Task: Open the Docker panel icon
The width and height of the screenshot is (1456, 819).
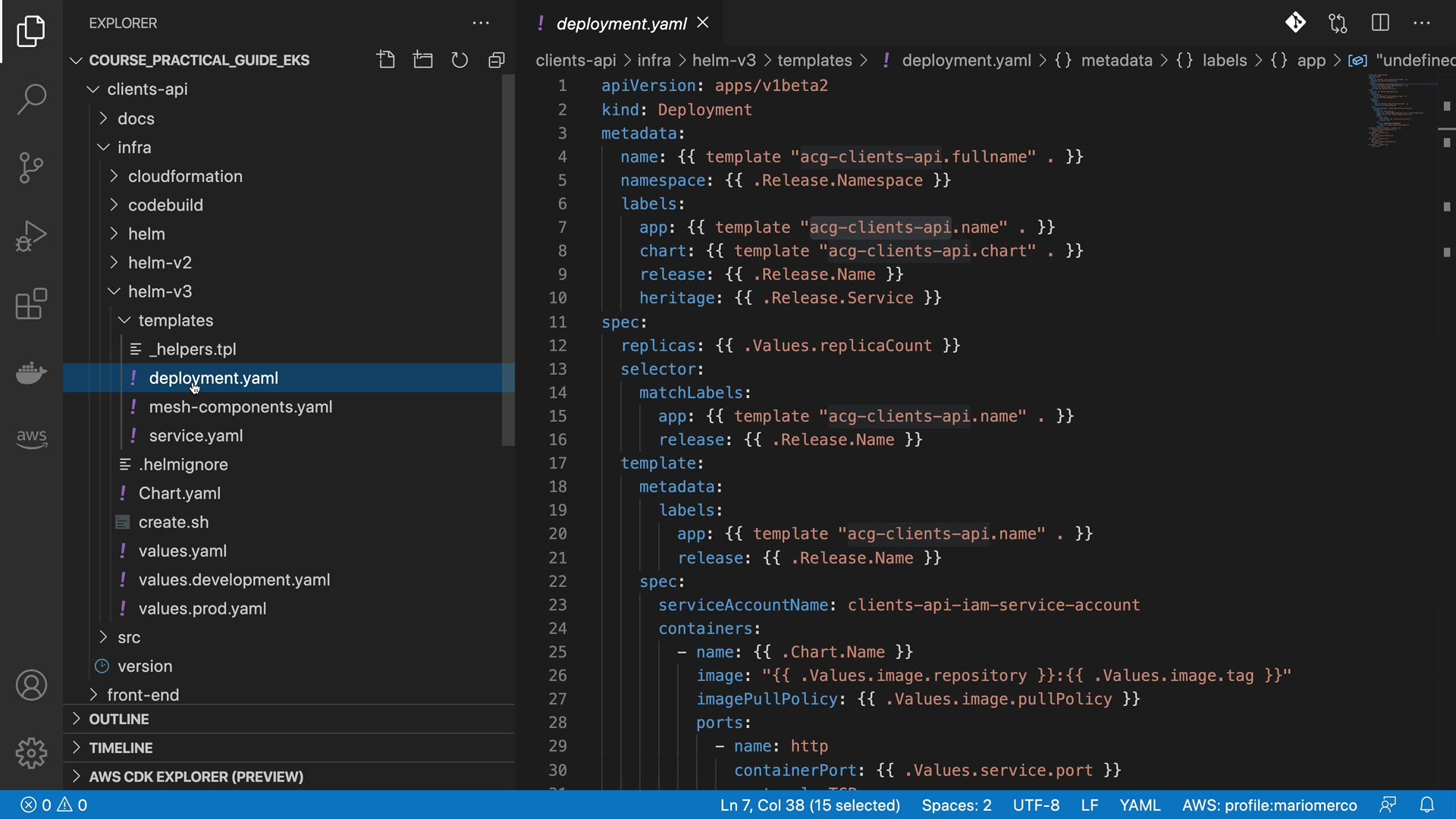Action: click(31, 372)
